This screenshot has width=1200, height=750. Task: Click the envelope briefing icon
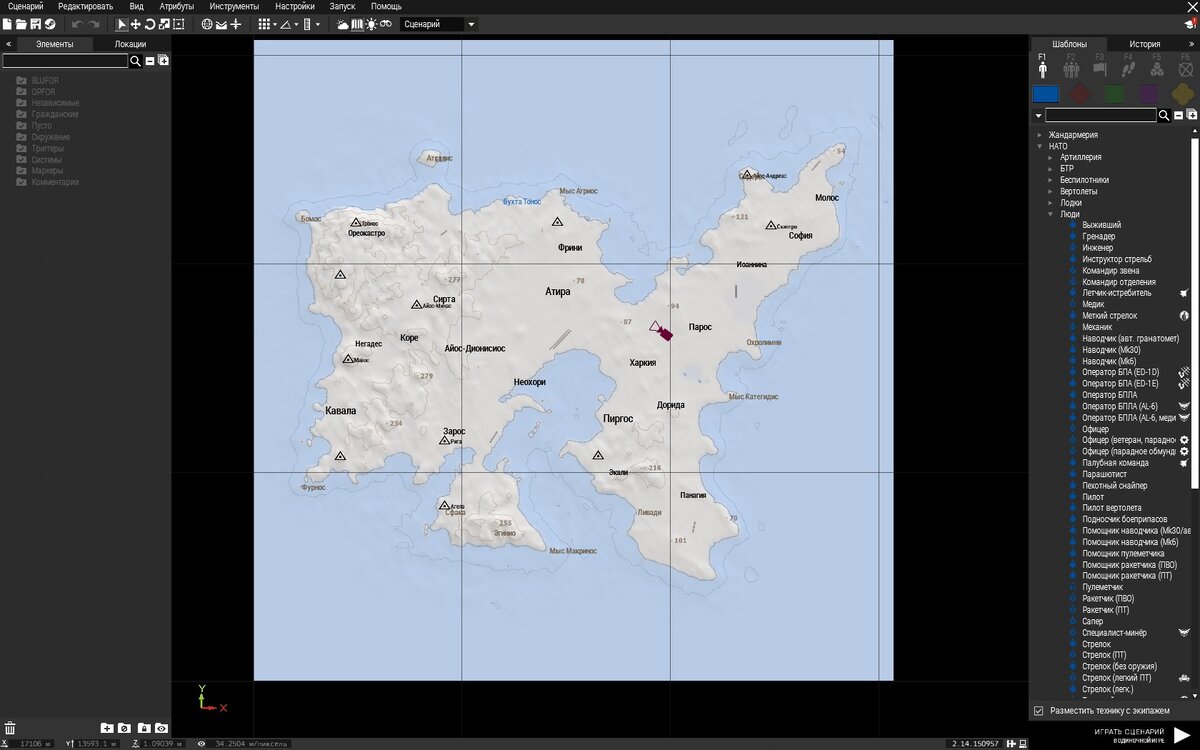point(221,24)
